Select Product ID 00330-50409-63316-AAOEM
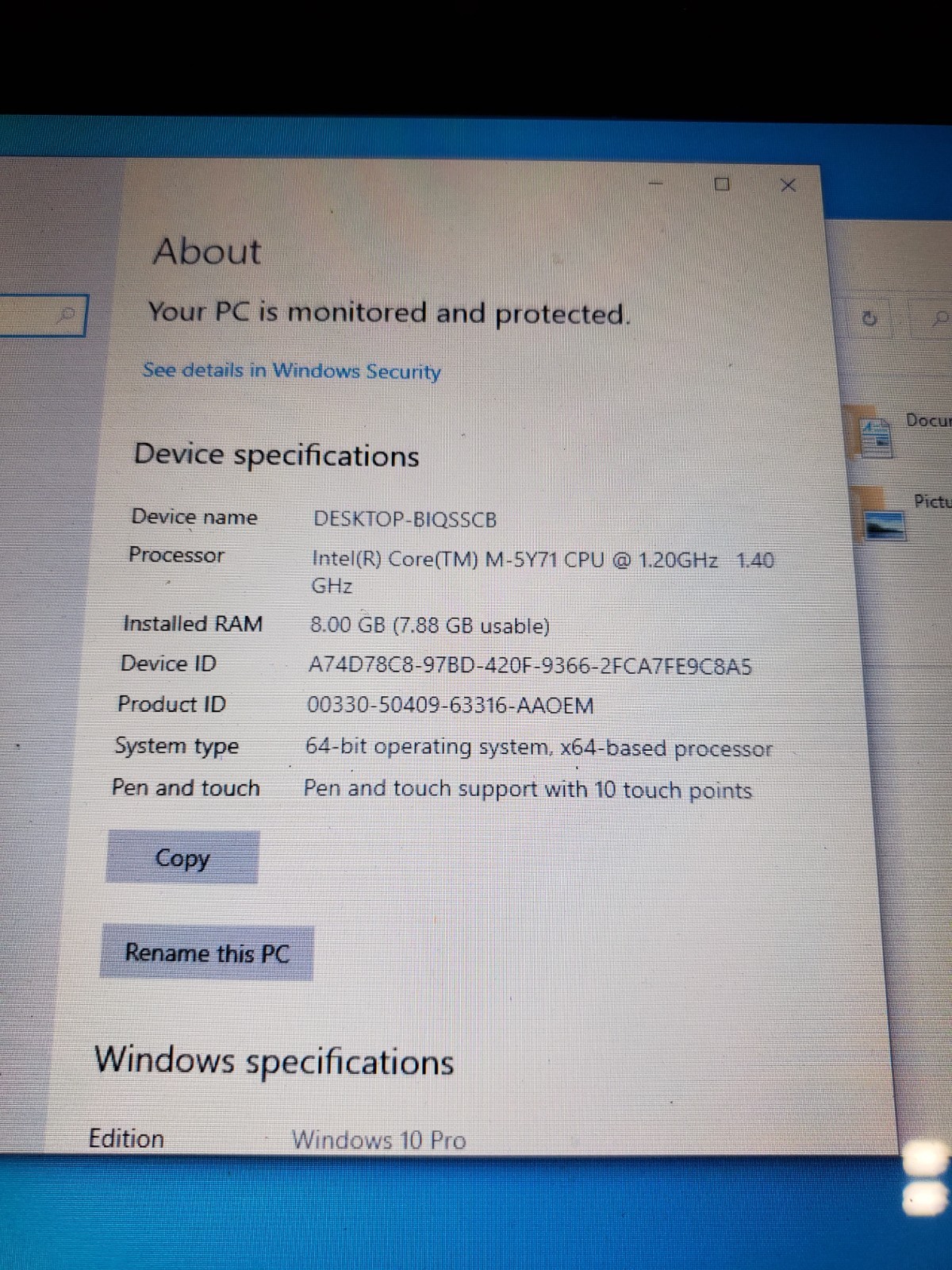This screenshot has height=1270, width=952. 450,705
